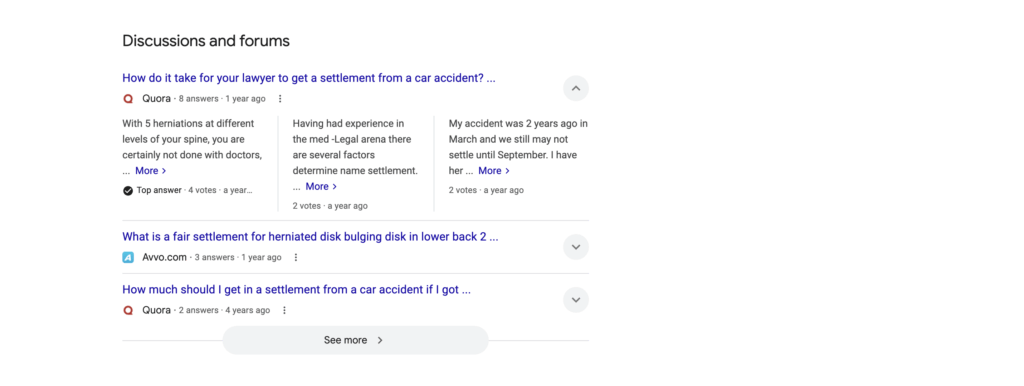Open three-dot menu beside Quora 8 answers
The image size is (1024, 386).
(x=280, y=99)
